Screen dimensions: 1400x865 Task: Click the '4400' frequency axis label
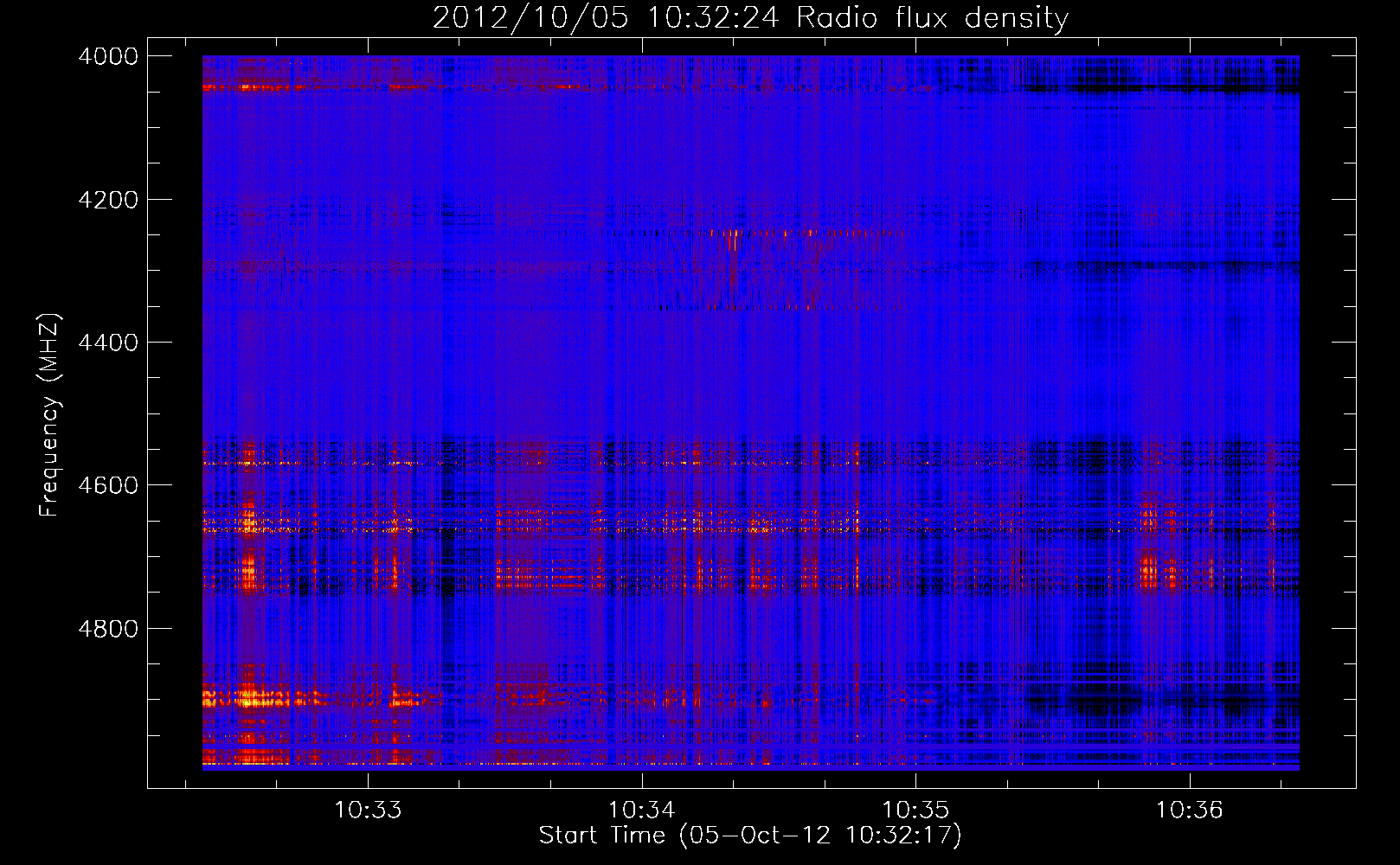pos(108,343)
